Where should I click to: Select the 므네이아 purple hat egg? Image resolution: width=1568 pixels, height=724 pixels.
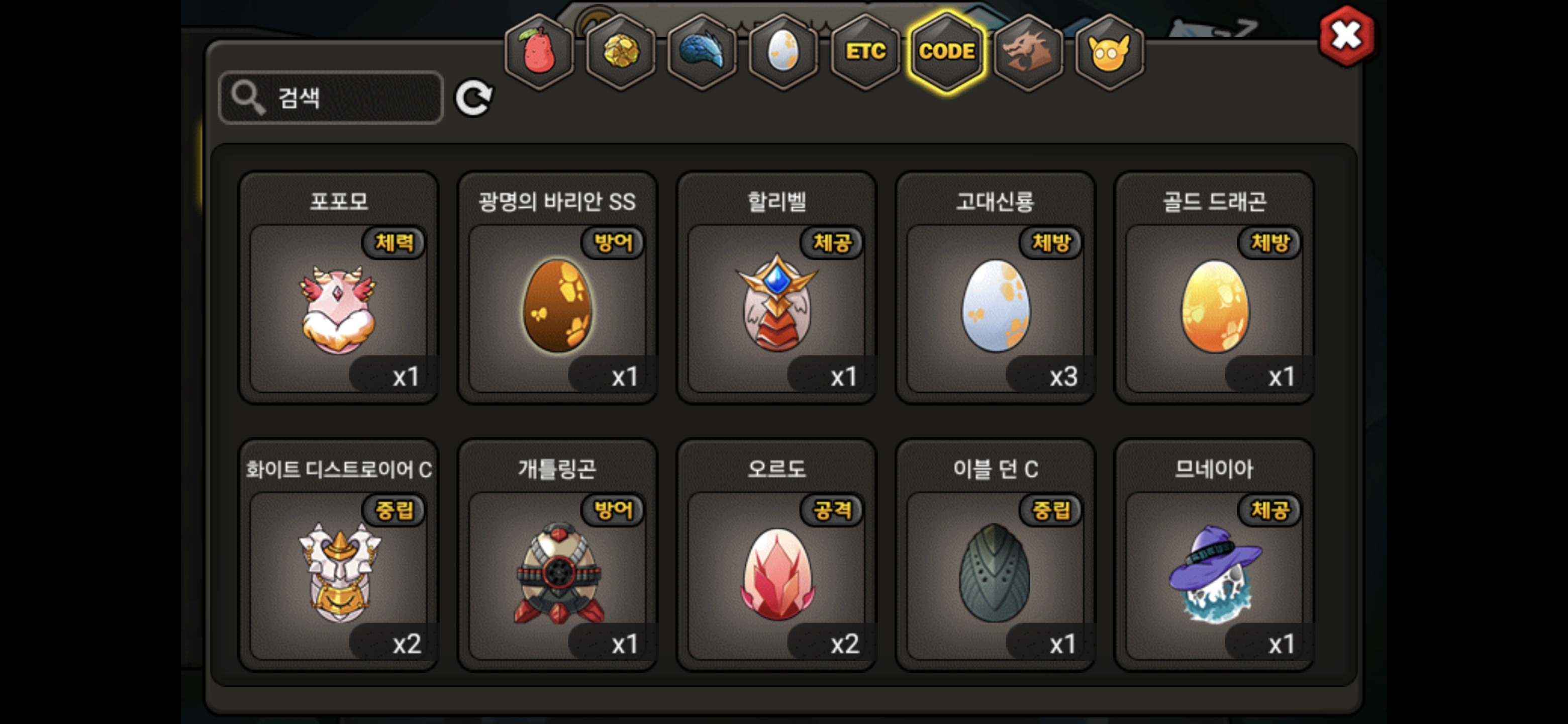tap(1215, 556)
